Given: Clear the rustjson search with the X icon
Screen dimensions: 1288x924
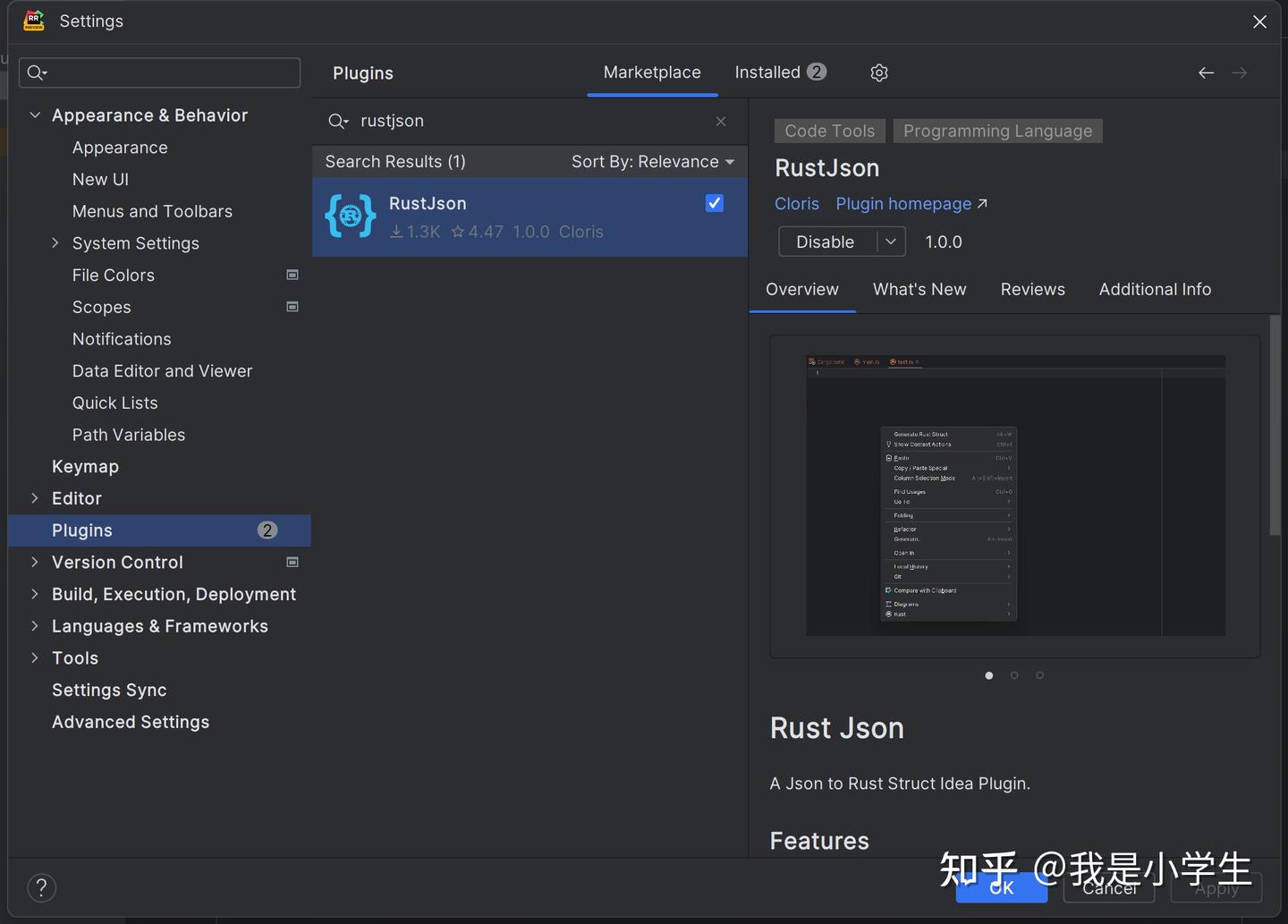Looking at the screenshot, I should tap(721, 121).
